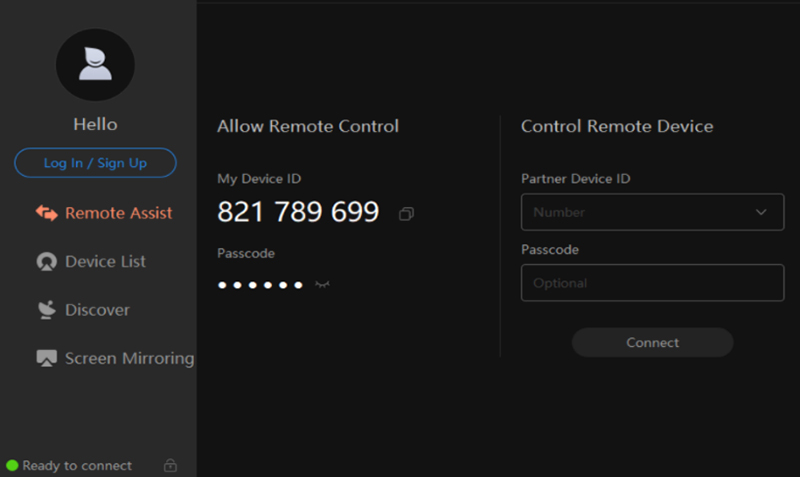Click the lock icon in status bar
Viewport: 800px width, 477px height.
170,466
